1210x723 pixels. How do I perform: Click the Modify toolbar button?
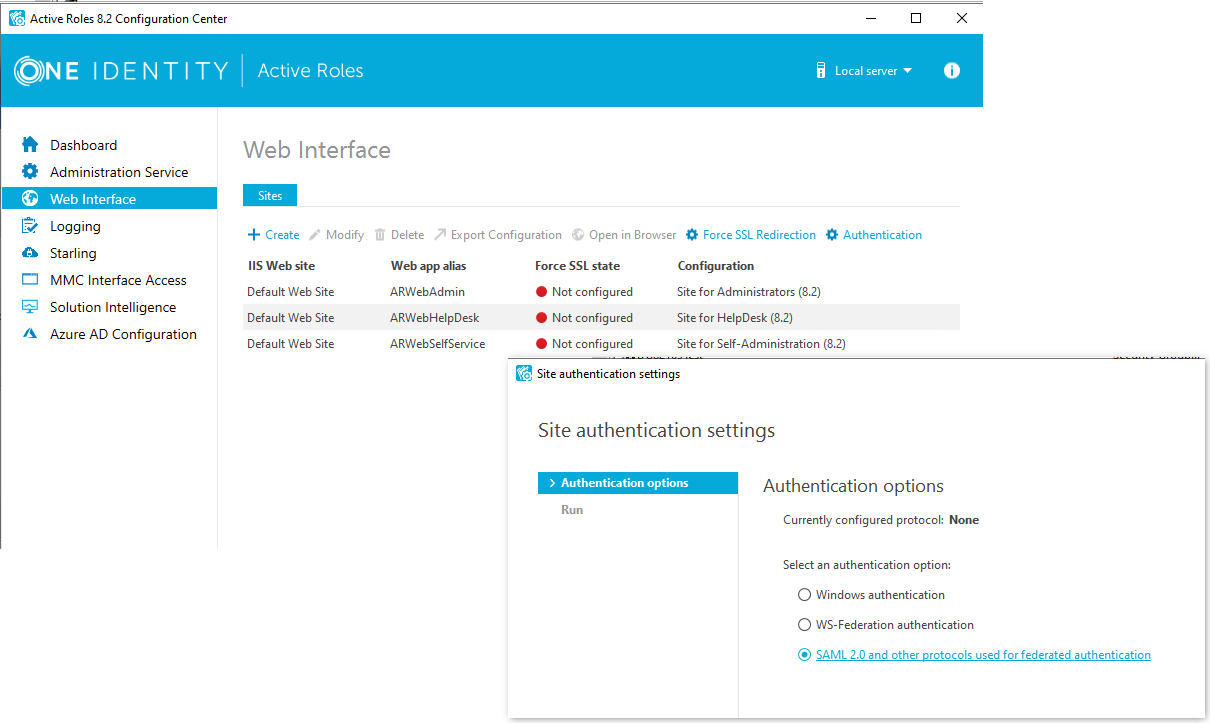pos(336,235)
